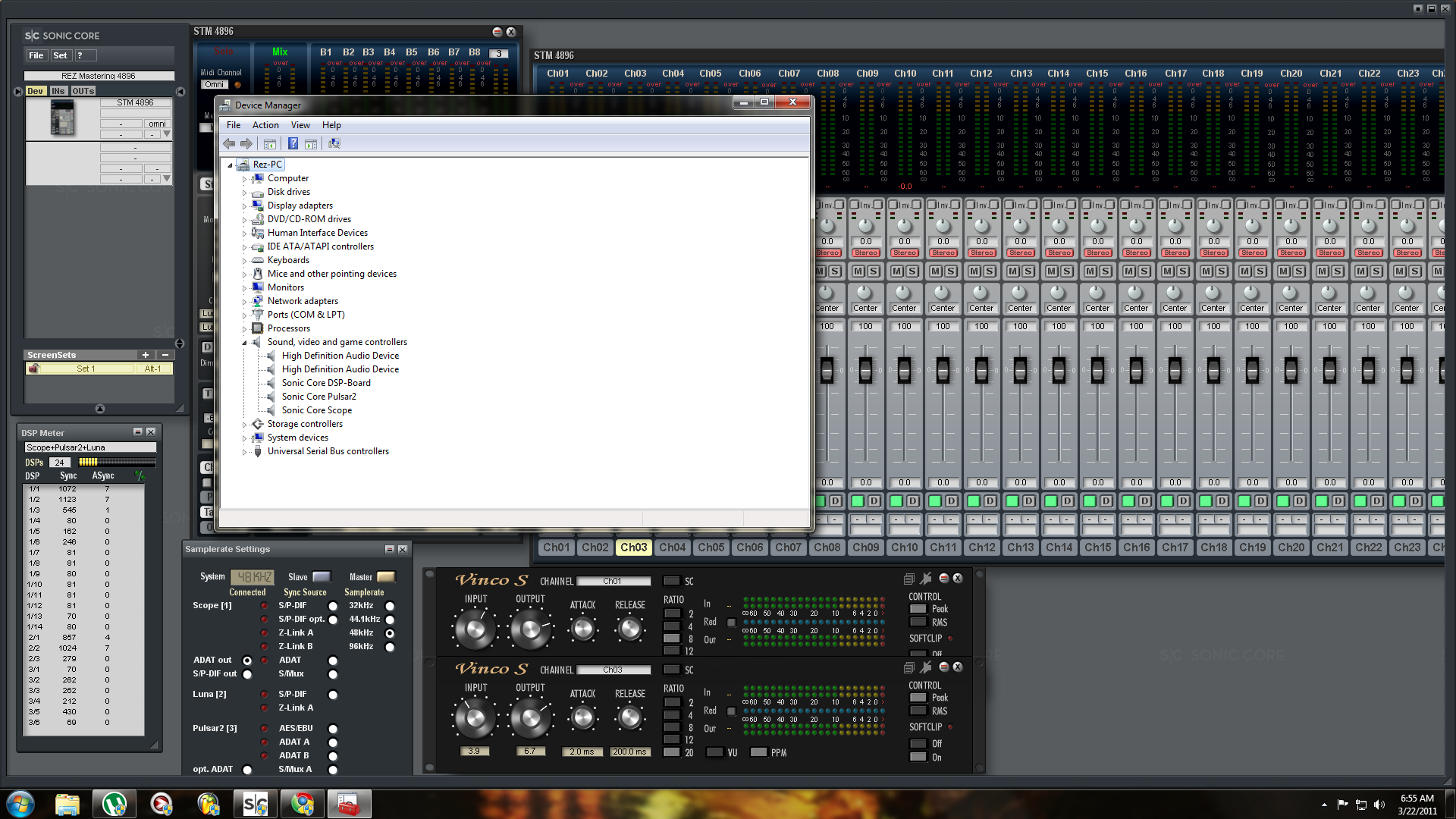Minimize the DSP Meter panel
This screenshot has width=1456, height=819.
(138, 432)
